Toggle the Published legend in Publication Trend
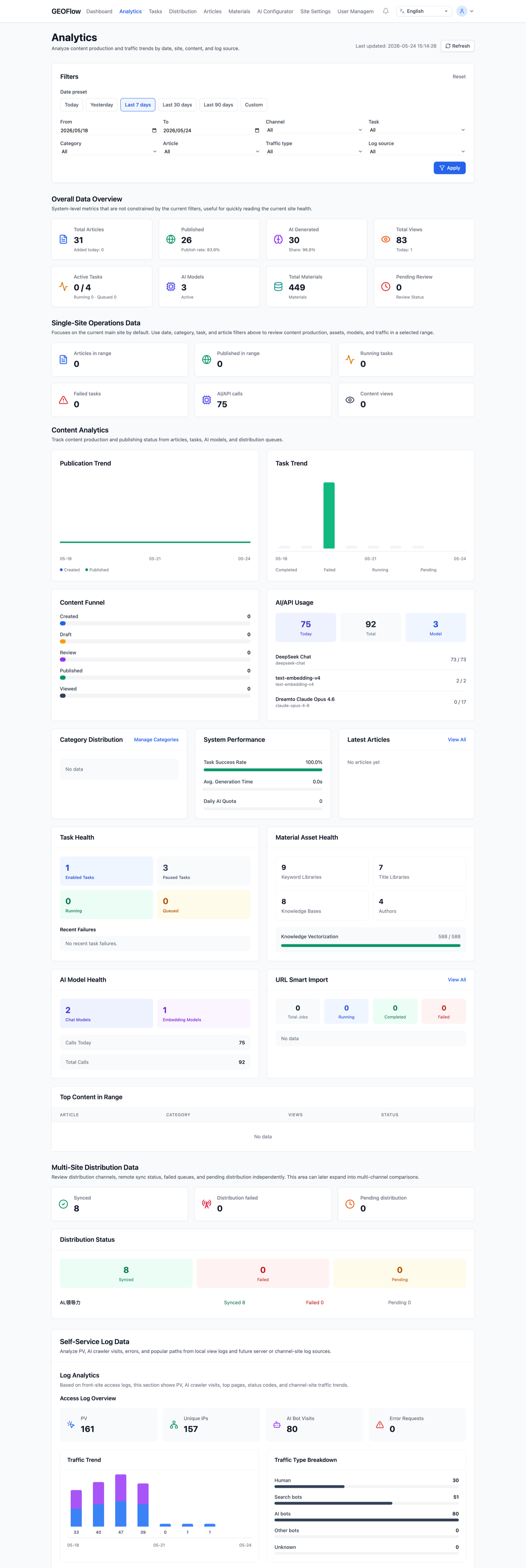Image resolution: width=526 pixels, height=1568 pixels. tap(97, 570)
